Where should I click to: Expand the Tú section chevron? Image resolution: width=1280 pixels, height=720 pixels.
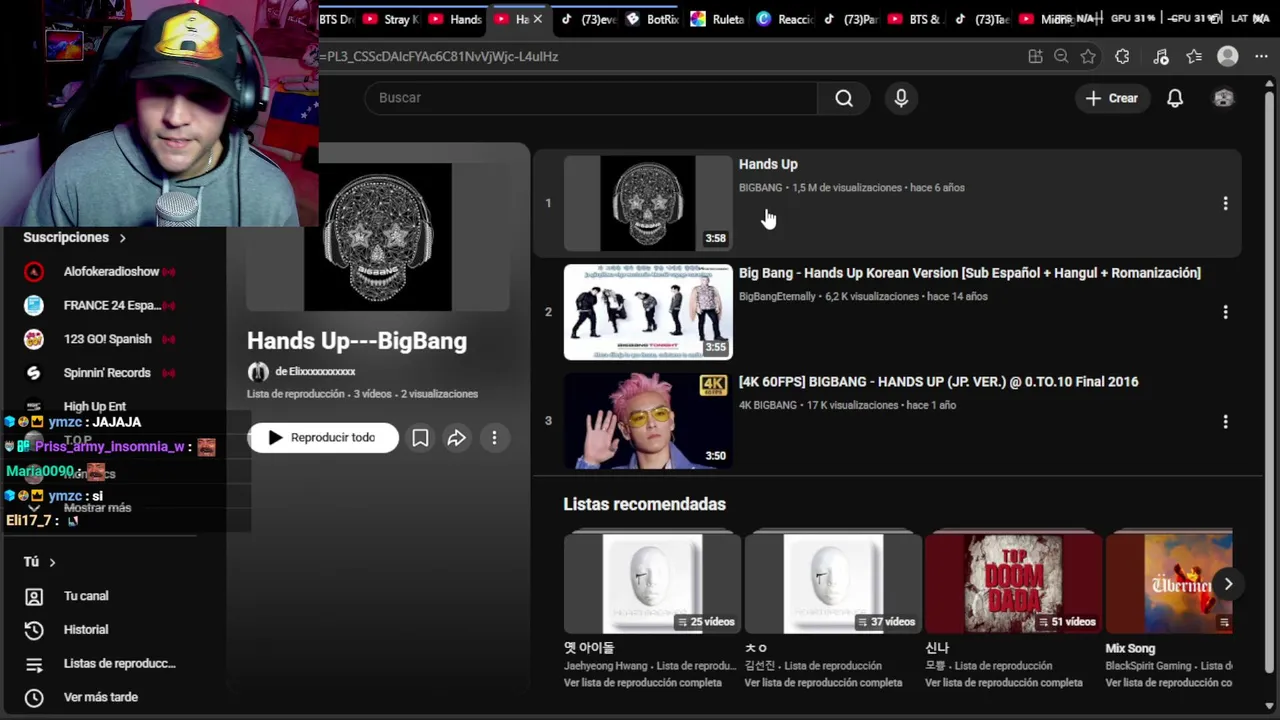[52, 563]
